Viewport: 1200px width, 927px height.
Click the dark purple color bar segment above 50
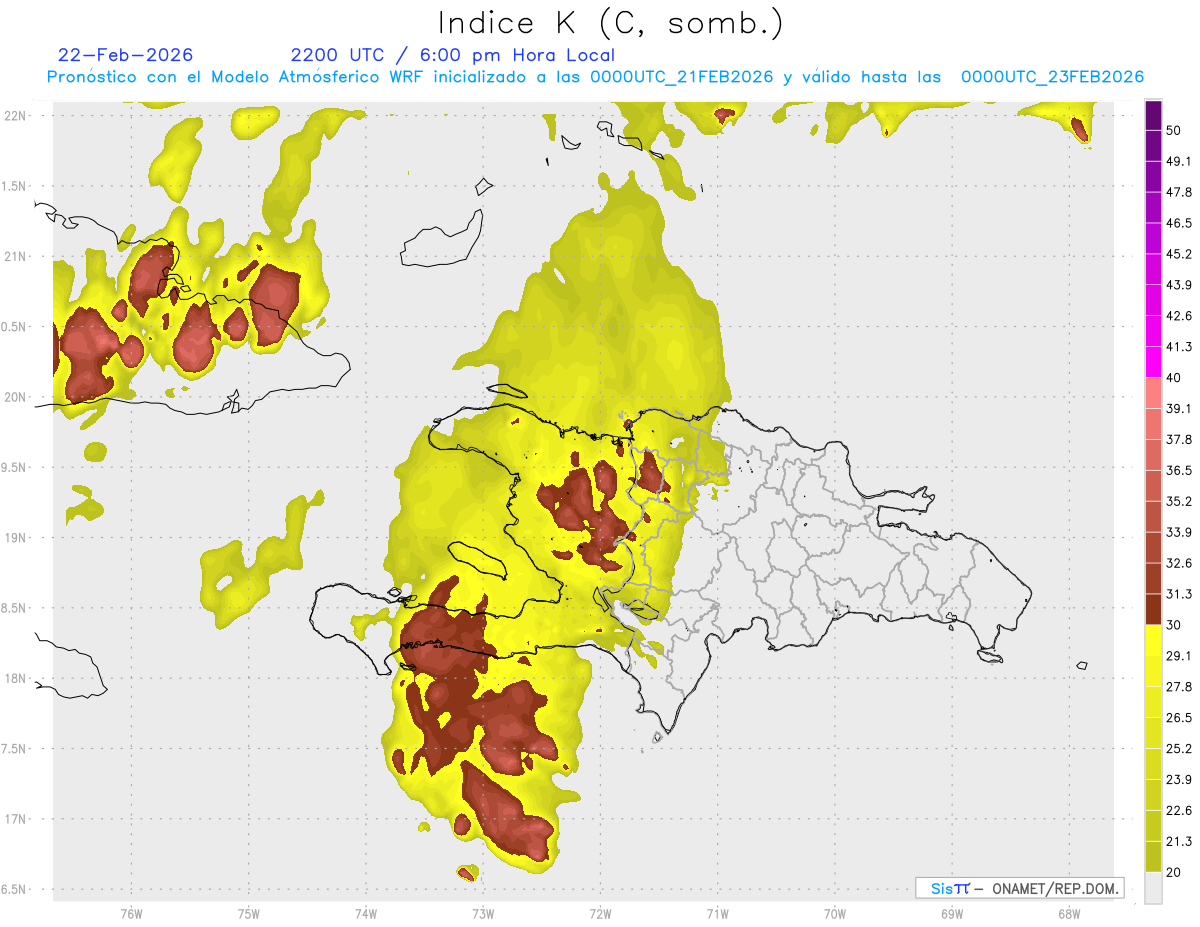[1154, 116]
